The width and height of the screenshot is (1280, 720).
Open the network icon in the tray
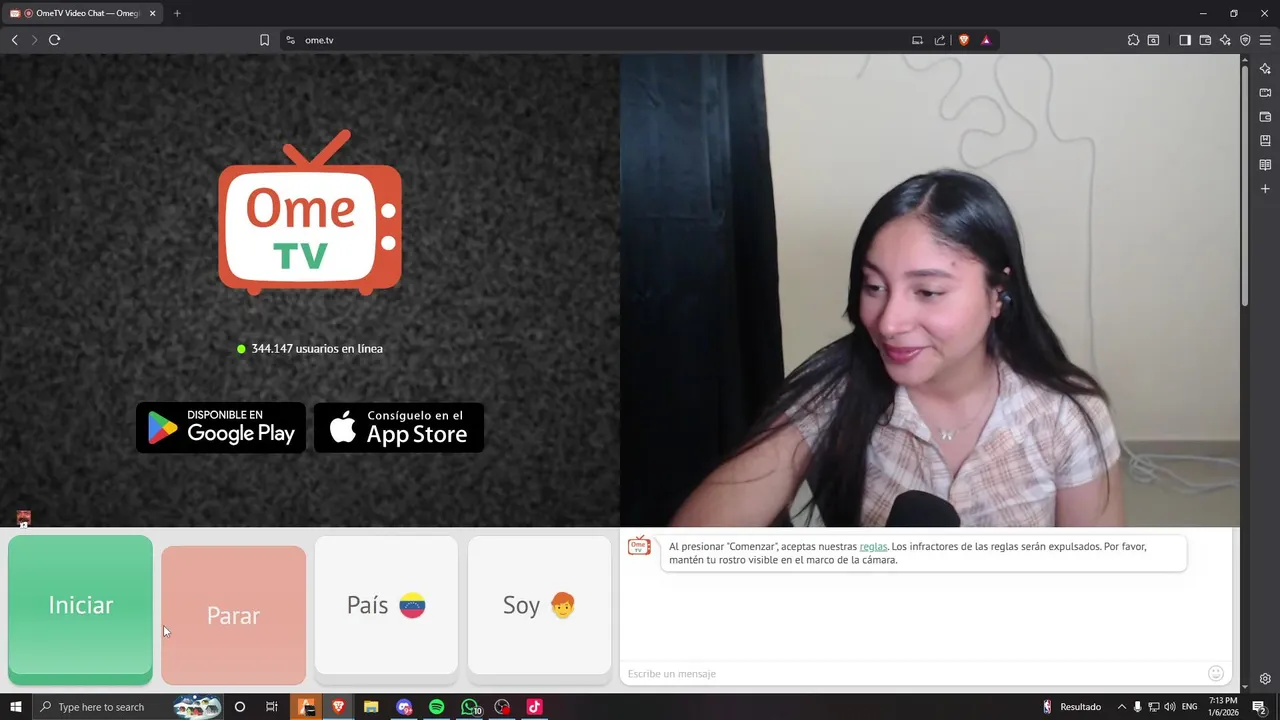click(x=1153, y=707)
